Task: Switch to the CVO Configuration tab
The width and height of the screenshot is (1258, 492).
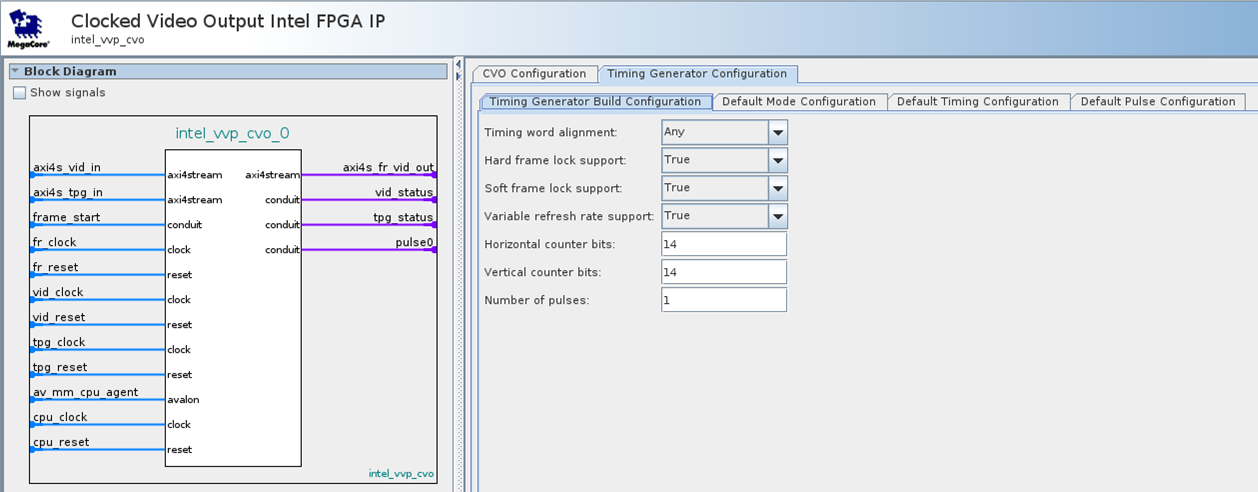Action: tap(534, 74)
